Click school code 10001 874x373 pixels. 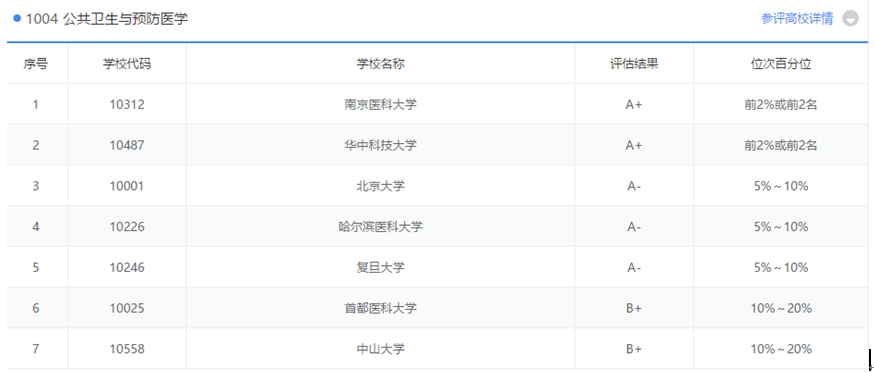[127, 186]
